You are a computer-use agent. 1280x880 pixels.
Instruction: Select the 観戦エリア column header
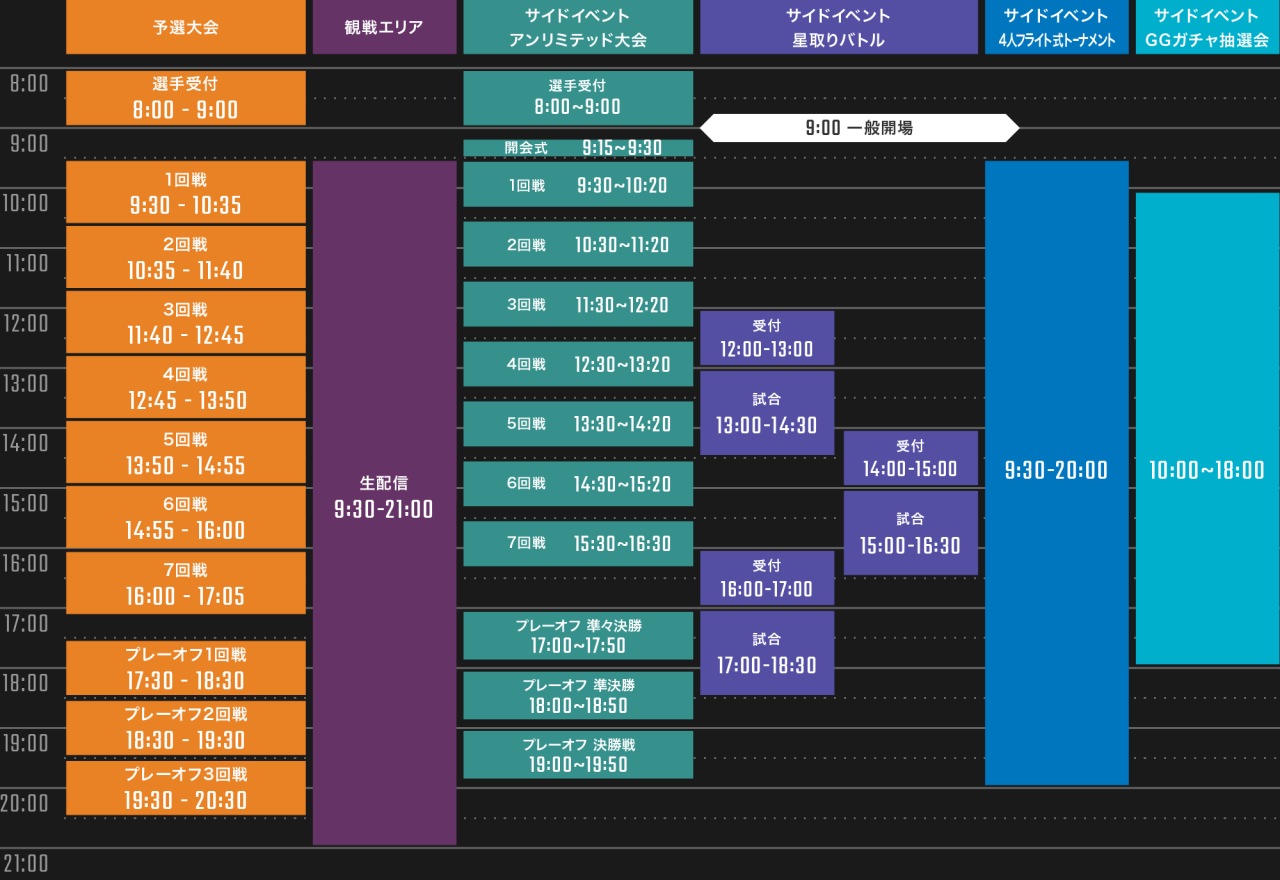(x=384, y=27)
